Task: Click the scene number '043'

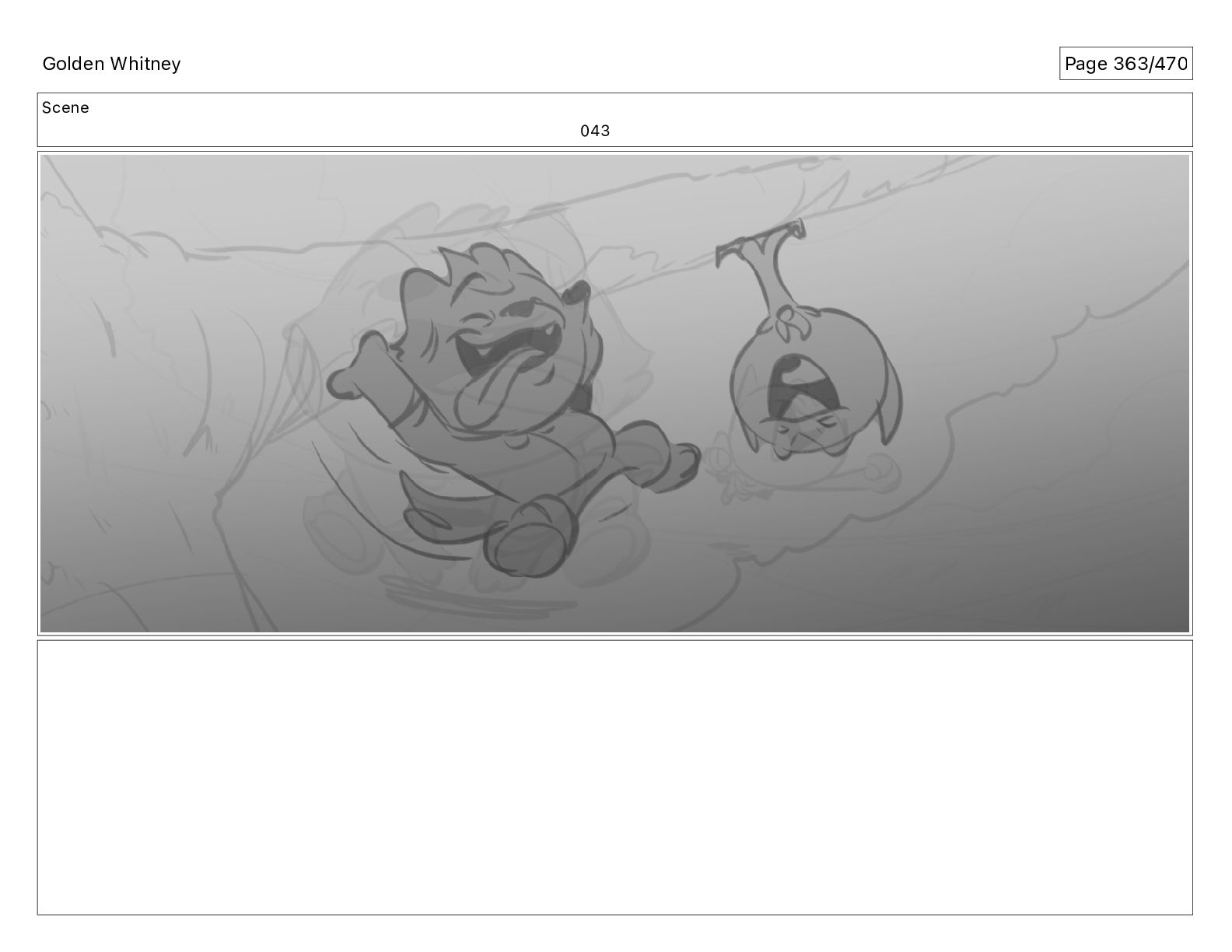Action: click(x=595, y=131)
